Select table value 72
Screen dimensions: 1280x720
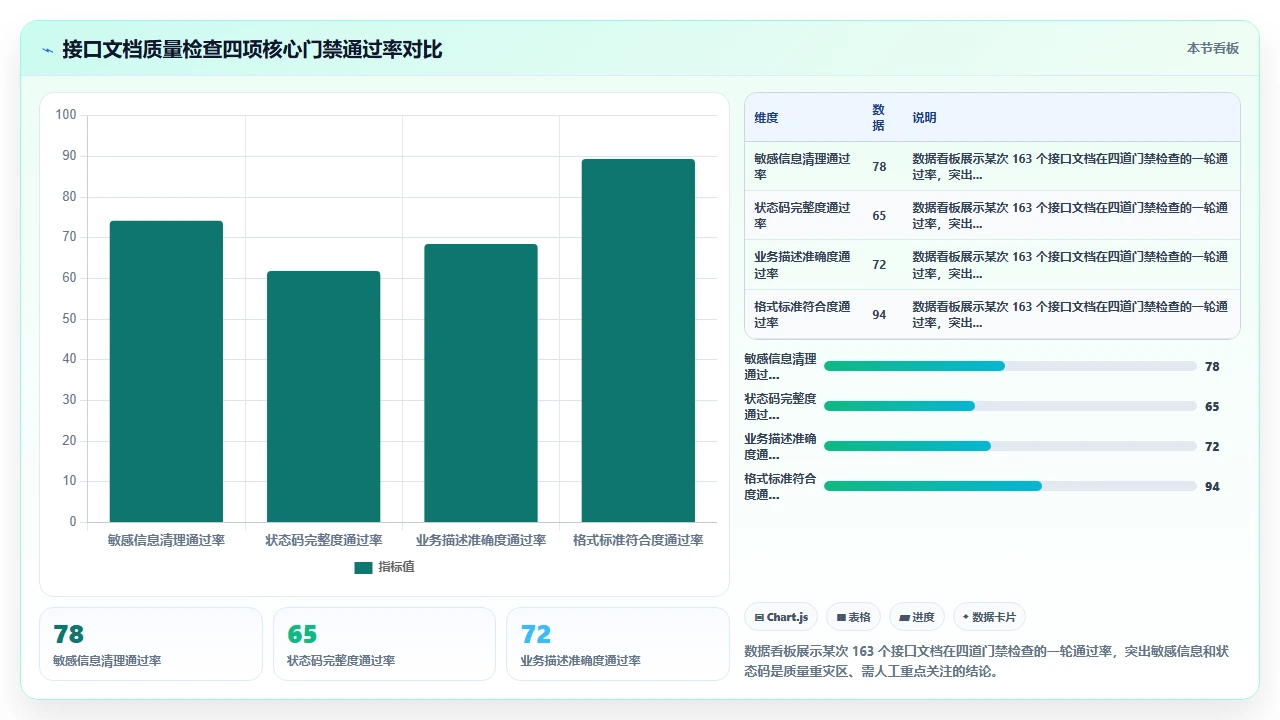[x=879, y=265]
